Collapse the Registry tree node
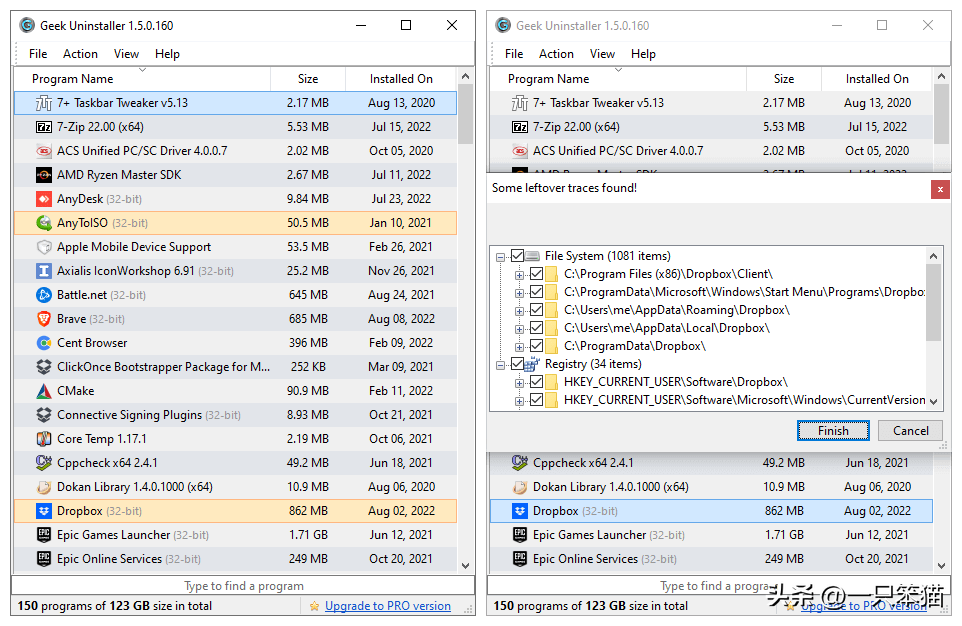 click(x=501, y=365)
